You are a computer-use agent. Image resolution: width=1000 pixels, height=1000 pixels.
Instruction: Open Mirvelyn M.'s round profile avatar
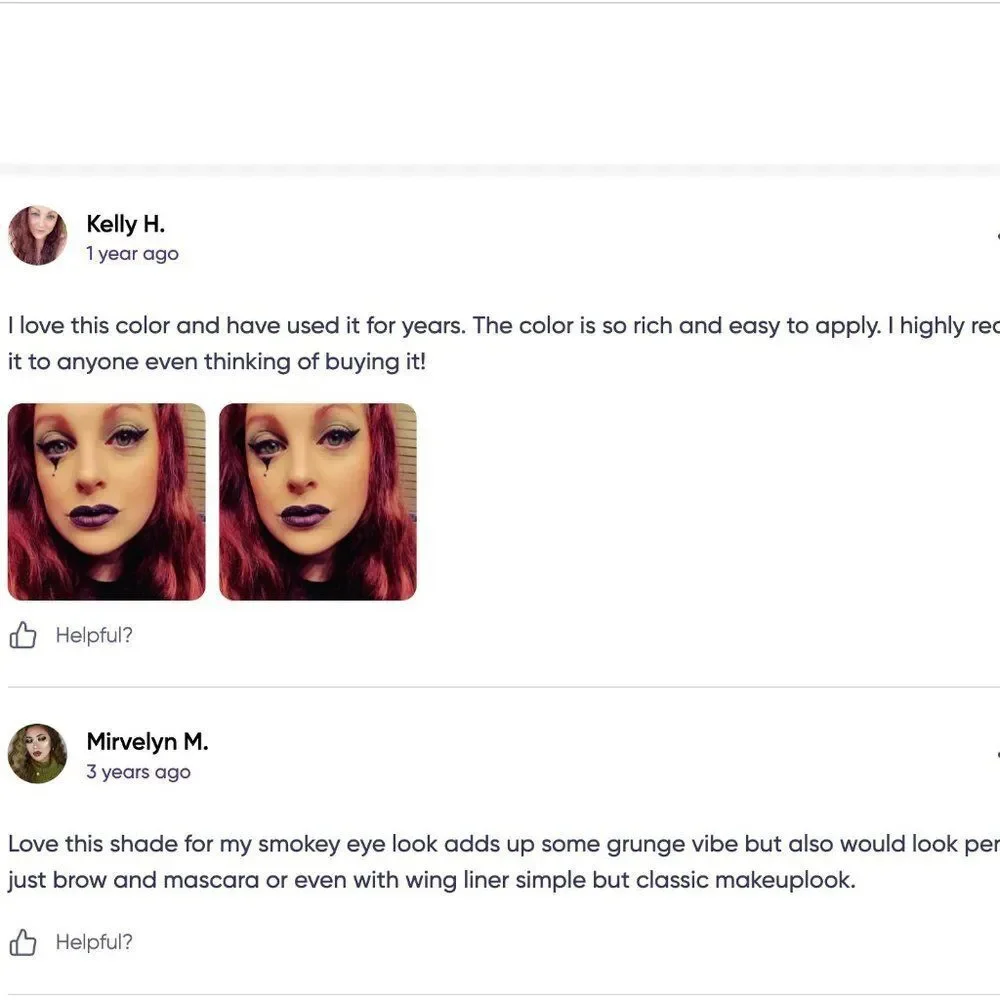[x=37, y=753]
